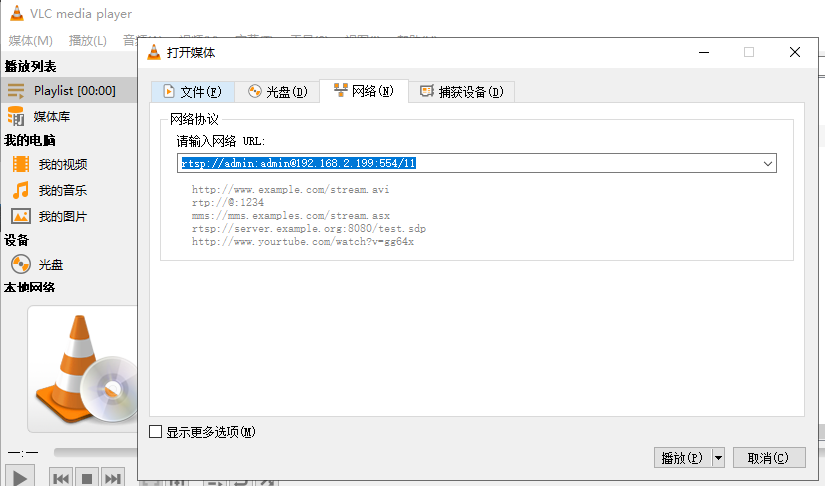Image resolution: width=825 pixels, height=486 pixels.
Task: Switch to the 光盘(D) tab
Action: click(x=277, y=92)
